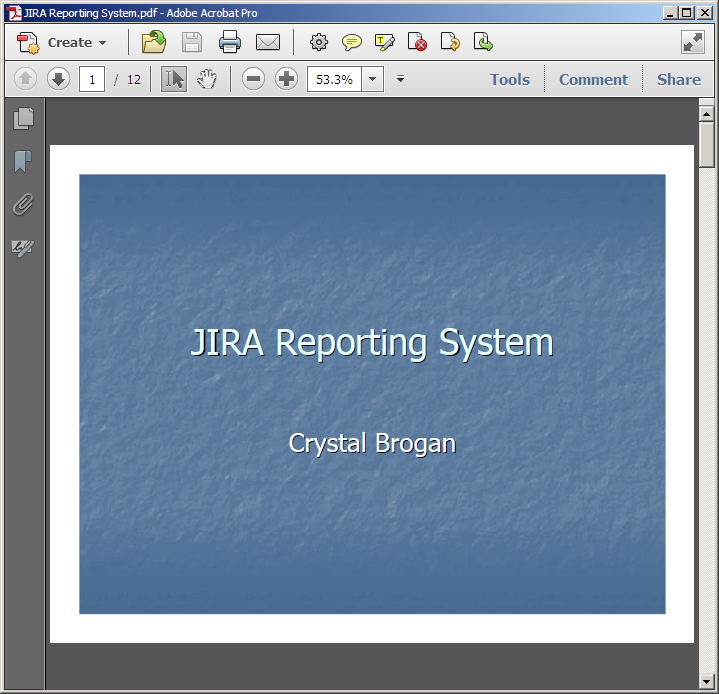Screen dimensions: 719x694
Task: Click the Acrobat icon in title bar
Action: pos(14,13)
